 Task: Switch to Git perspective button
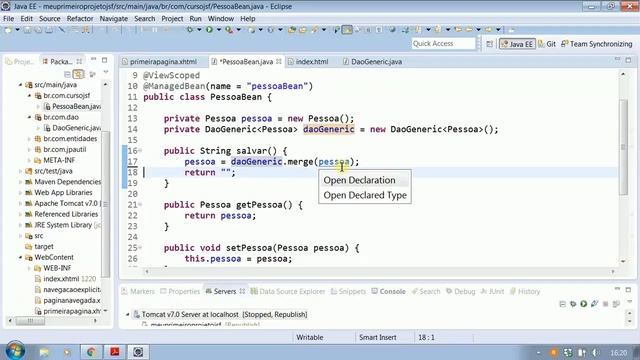[x=547, y=44]
